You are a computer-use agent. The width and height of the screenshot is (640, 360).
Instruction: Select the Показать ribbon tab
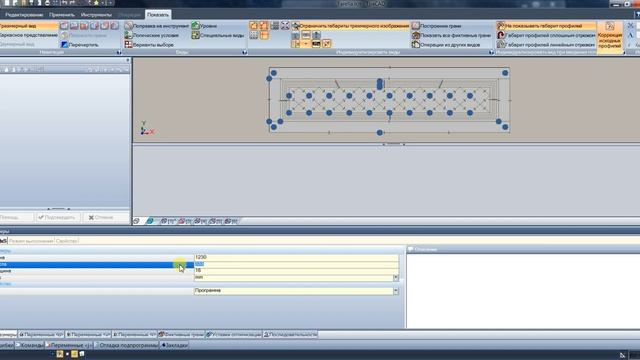pyautogui.click(x=158, y=15)
